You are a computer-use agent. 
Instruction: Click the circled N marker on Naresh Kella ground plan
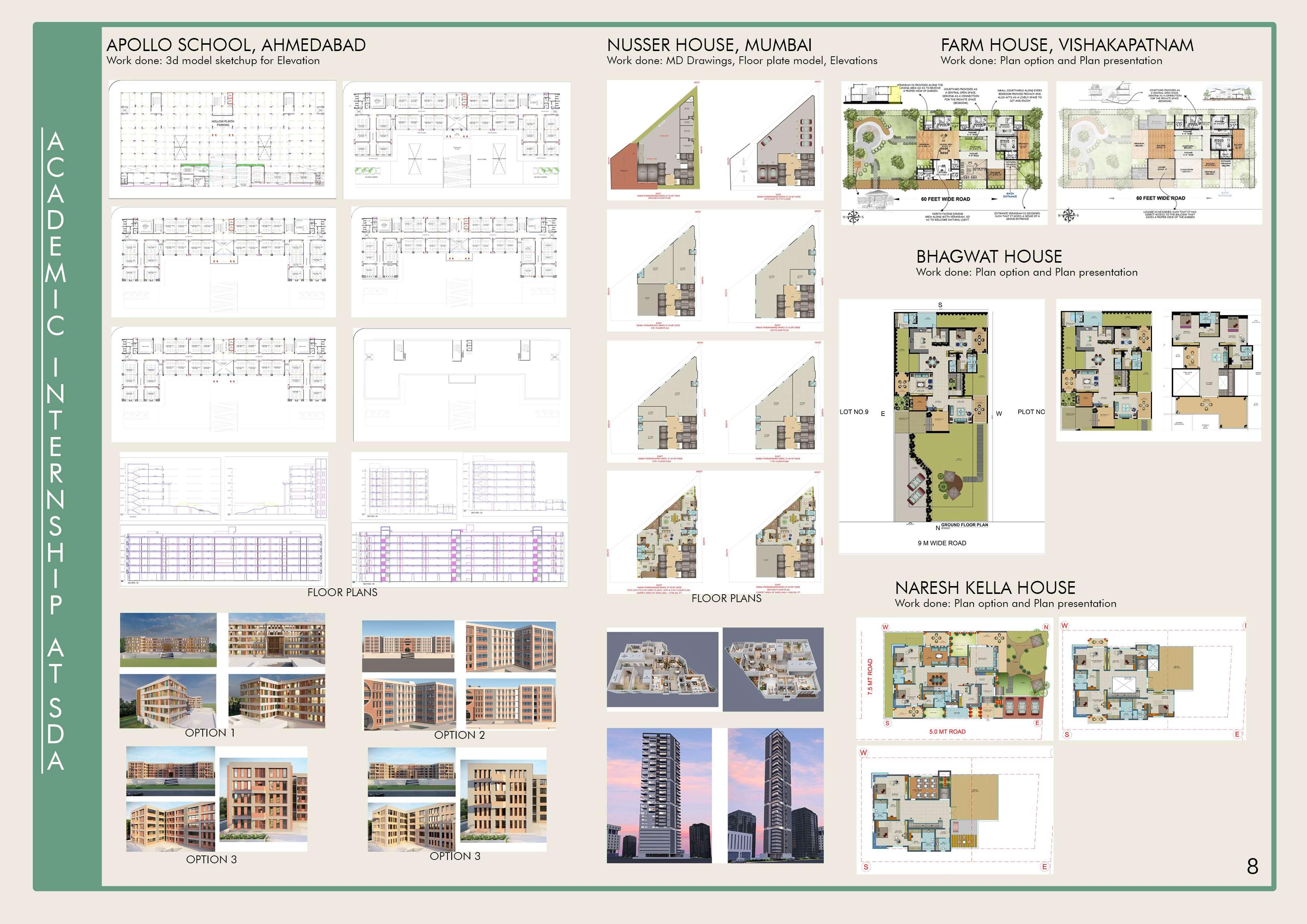(x=1046, y=627)
